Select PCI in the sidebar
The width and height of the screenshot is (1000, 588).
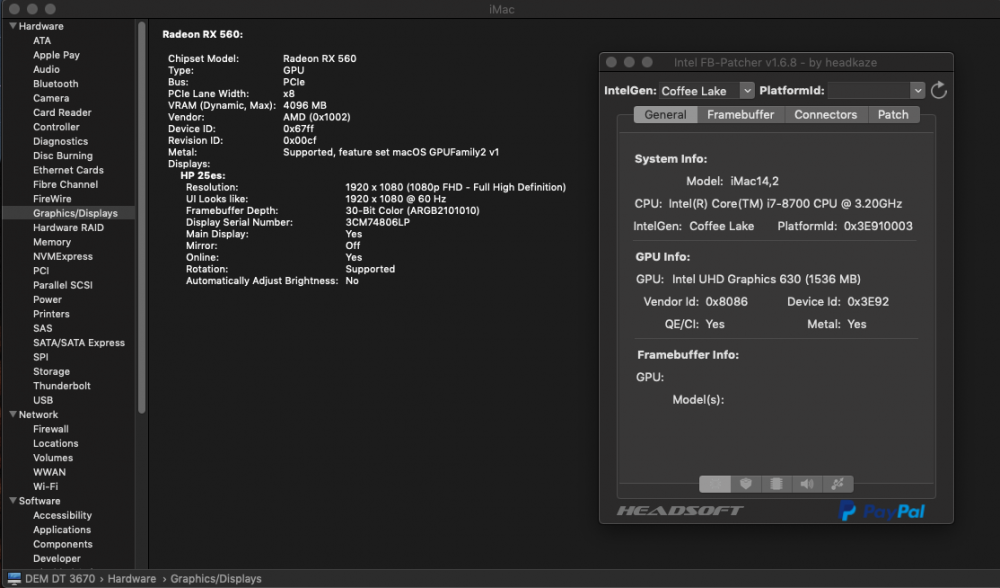(x=41, y=270)
